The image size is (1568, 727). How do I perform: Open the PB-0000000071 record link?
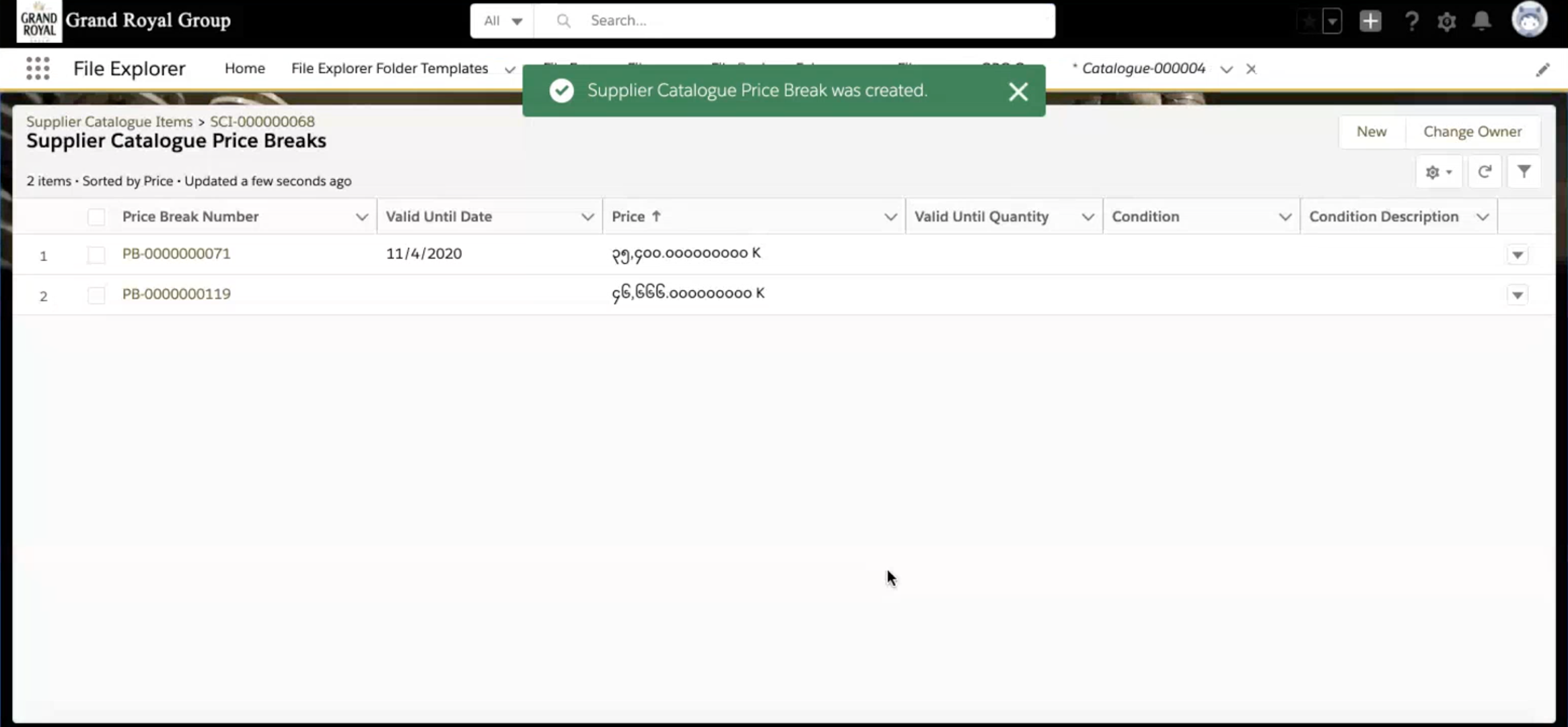(x=176, y=254)
